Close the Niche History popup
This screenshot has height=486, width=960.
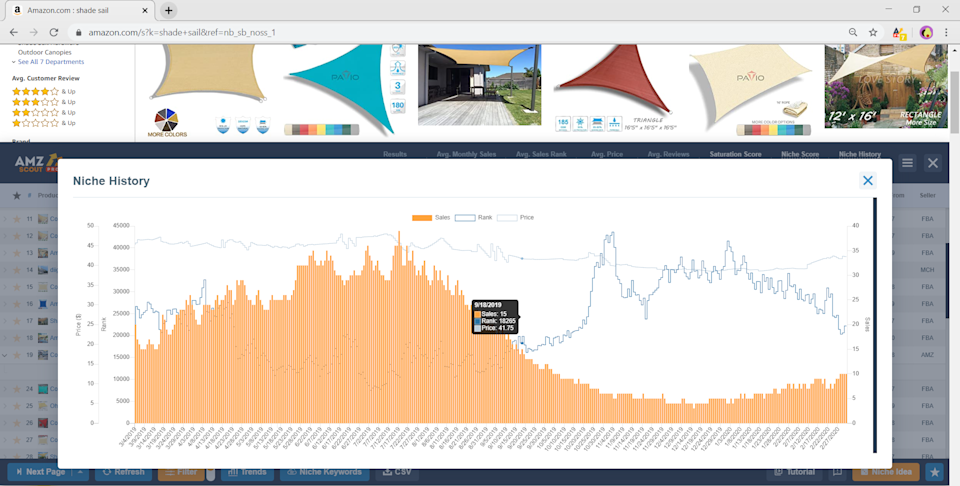(x=868, y=180)
